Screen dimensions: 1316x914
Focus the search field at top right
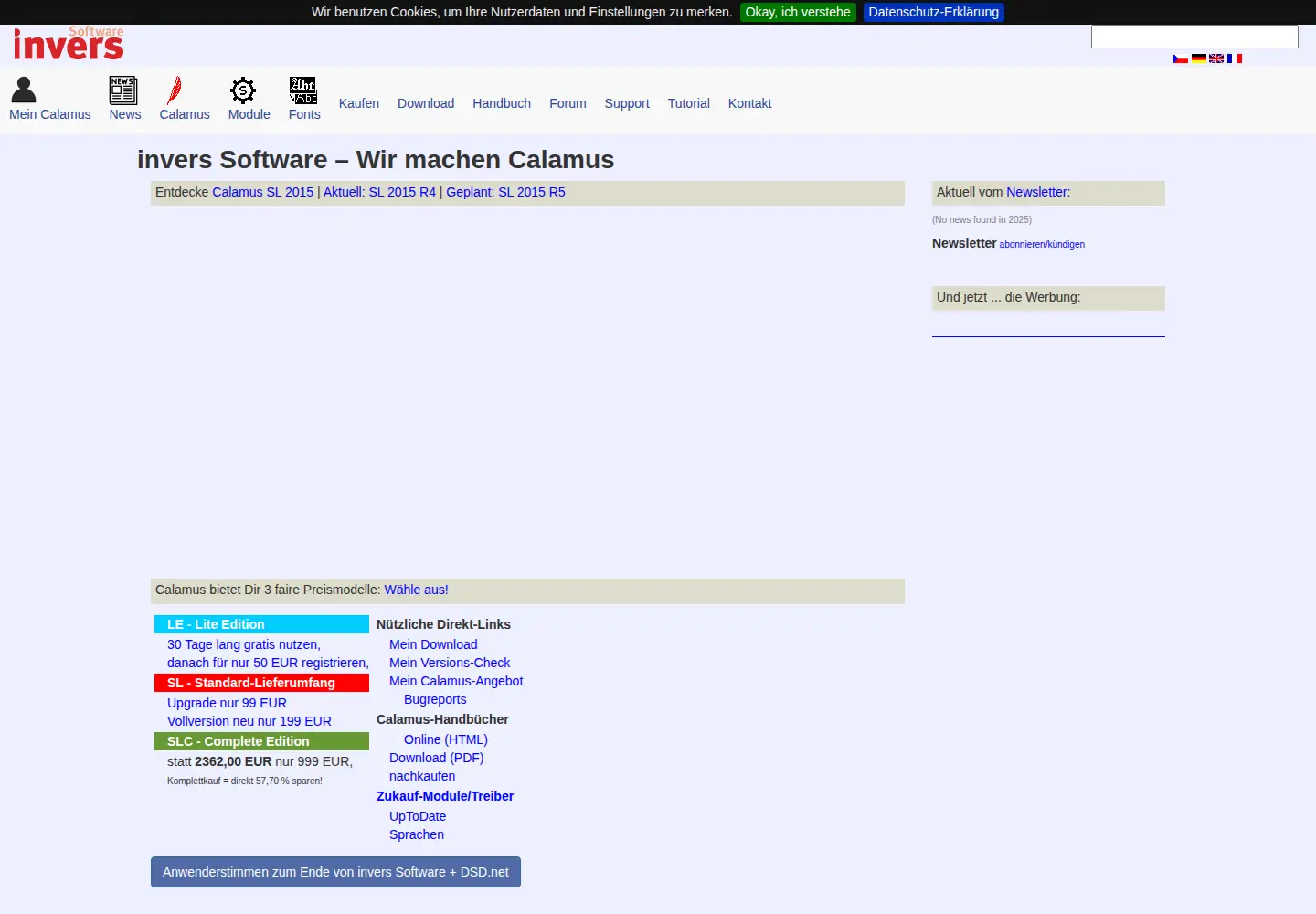(1194, 37)
